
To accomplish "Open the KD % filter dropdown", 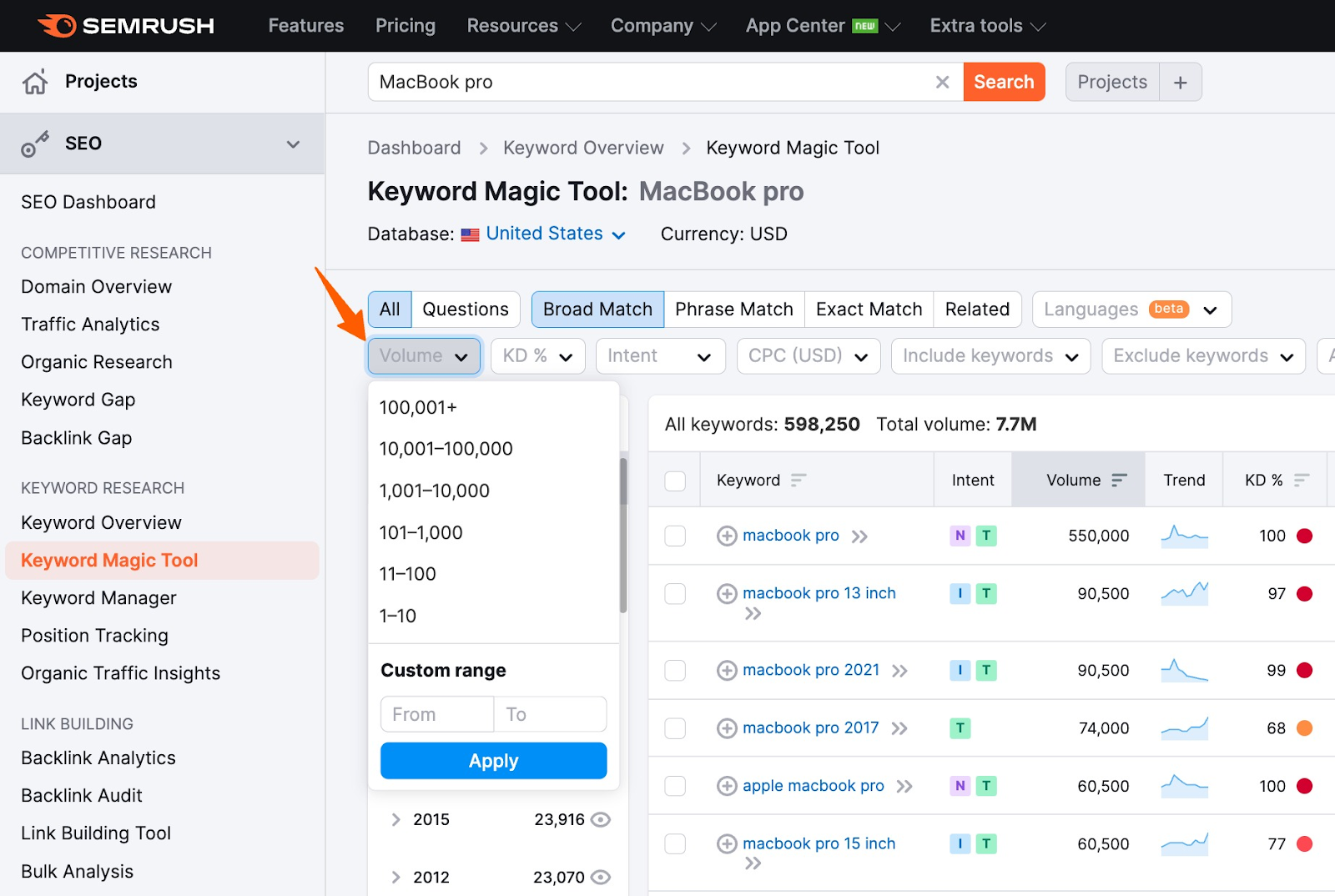I will 538,356.
